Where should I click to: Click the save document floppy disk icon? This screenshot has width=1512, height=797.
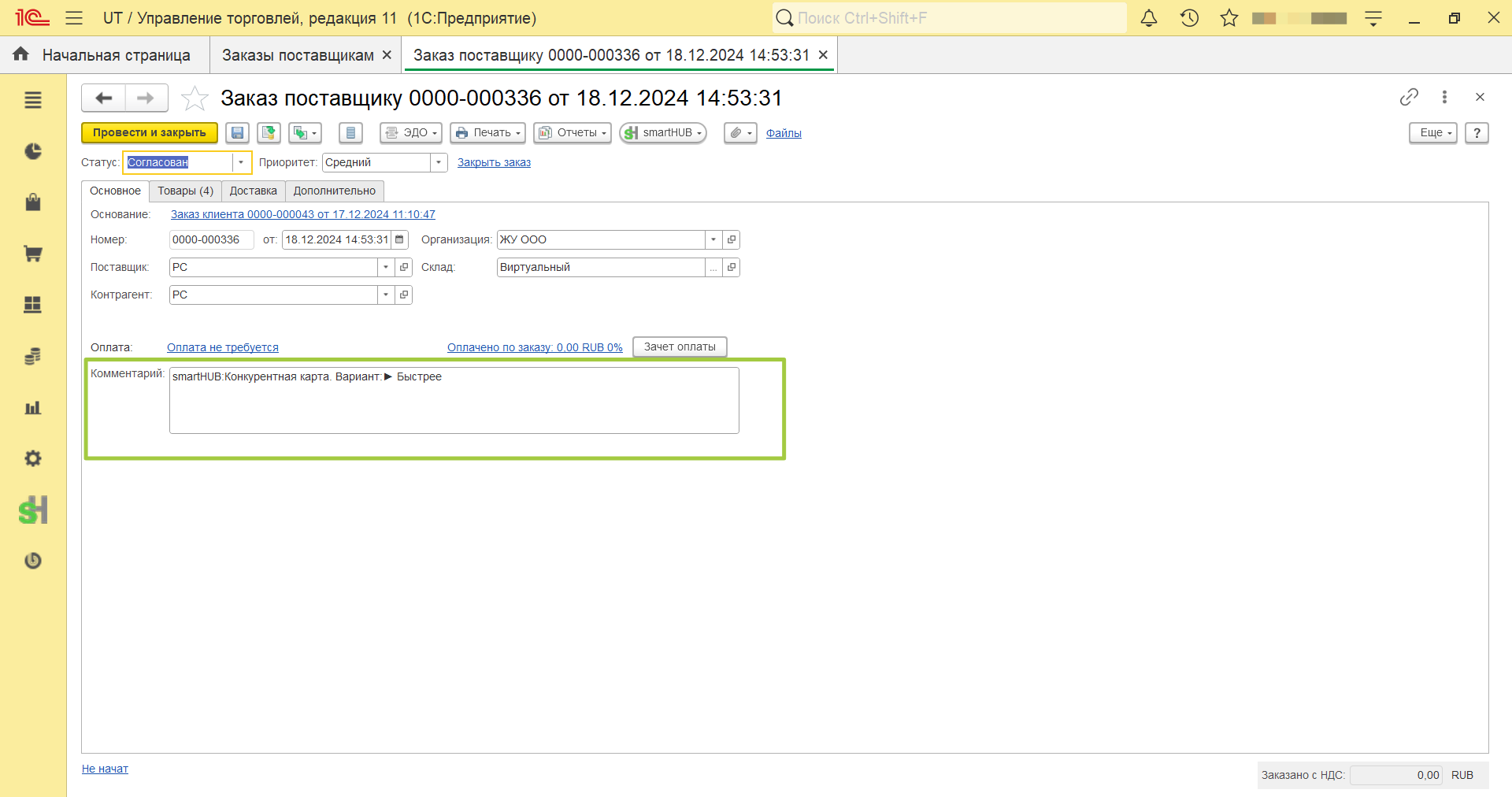pyautogui.click(x=237, y=133)
